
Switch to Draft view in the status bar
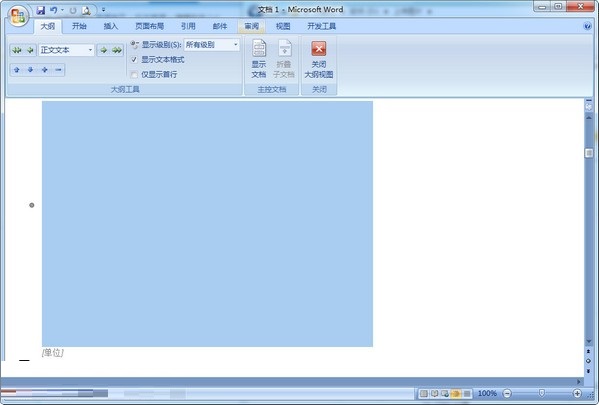[467, 393]
